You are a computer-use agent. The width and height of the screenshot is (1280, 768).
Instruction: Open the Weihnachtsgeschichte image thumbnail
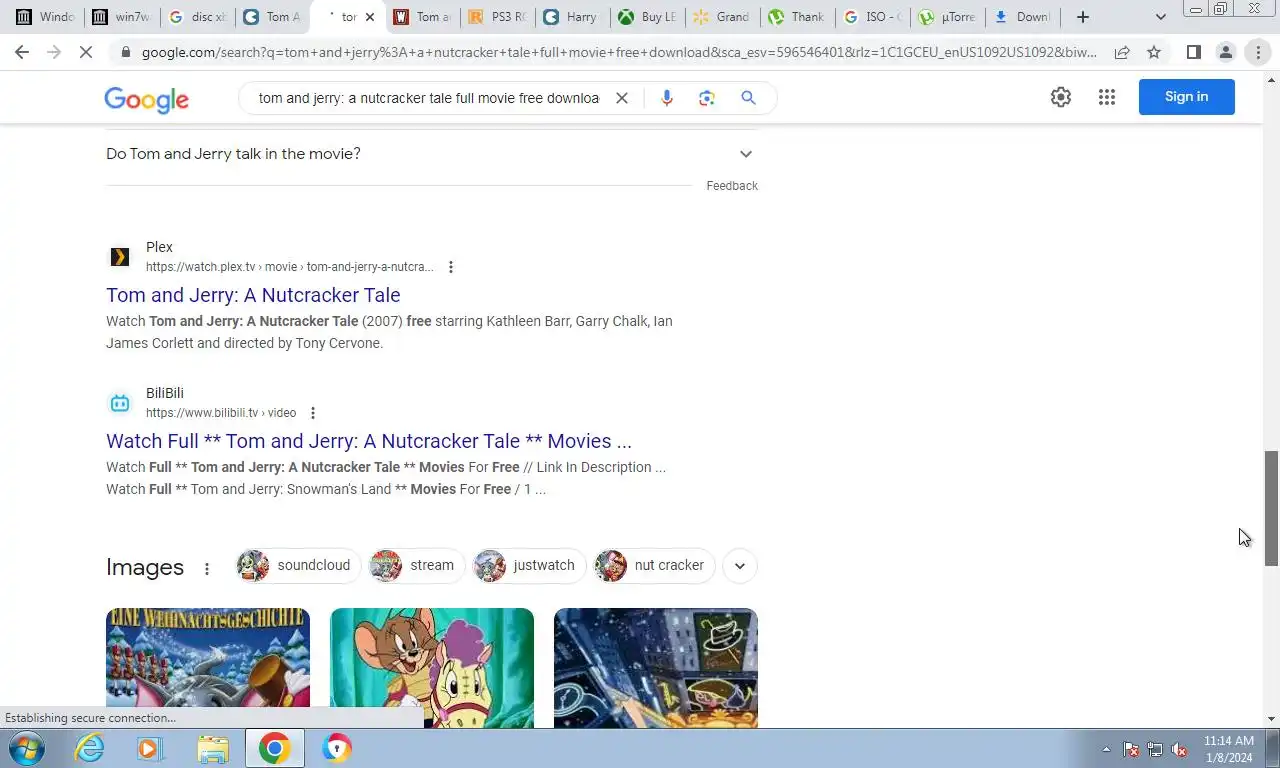208,668
